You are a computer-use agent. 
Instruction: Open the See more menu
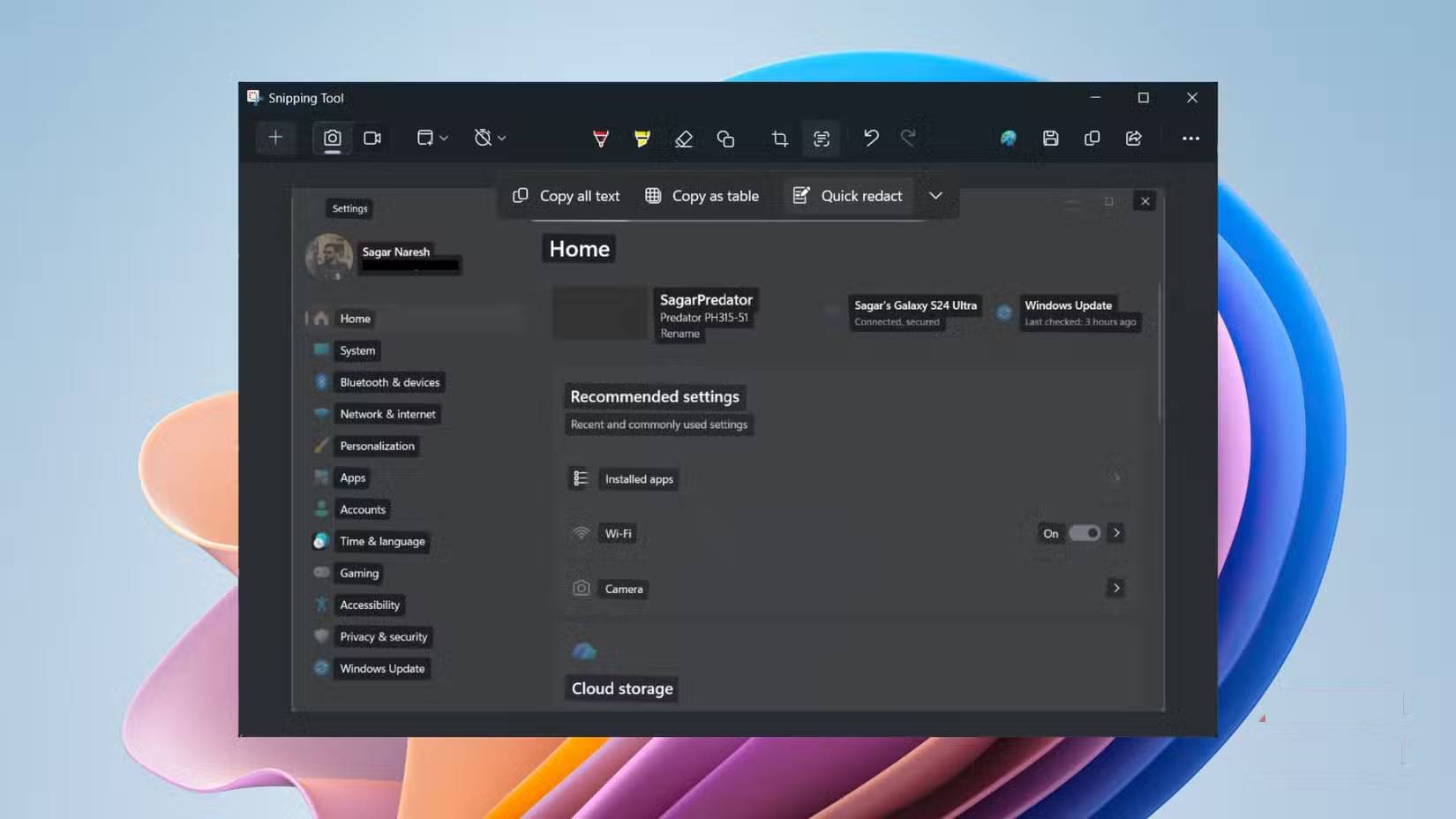click(x=1191, y=139)
